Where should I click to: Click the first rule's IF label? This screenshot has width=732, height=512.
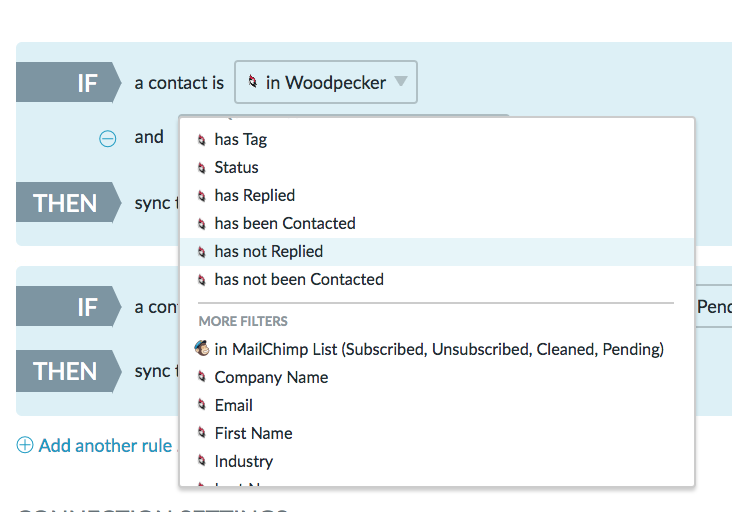[68, 82]
